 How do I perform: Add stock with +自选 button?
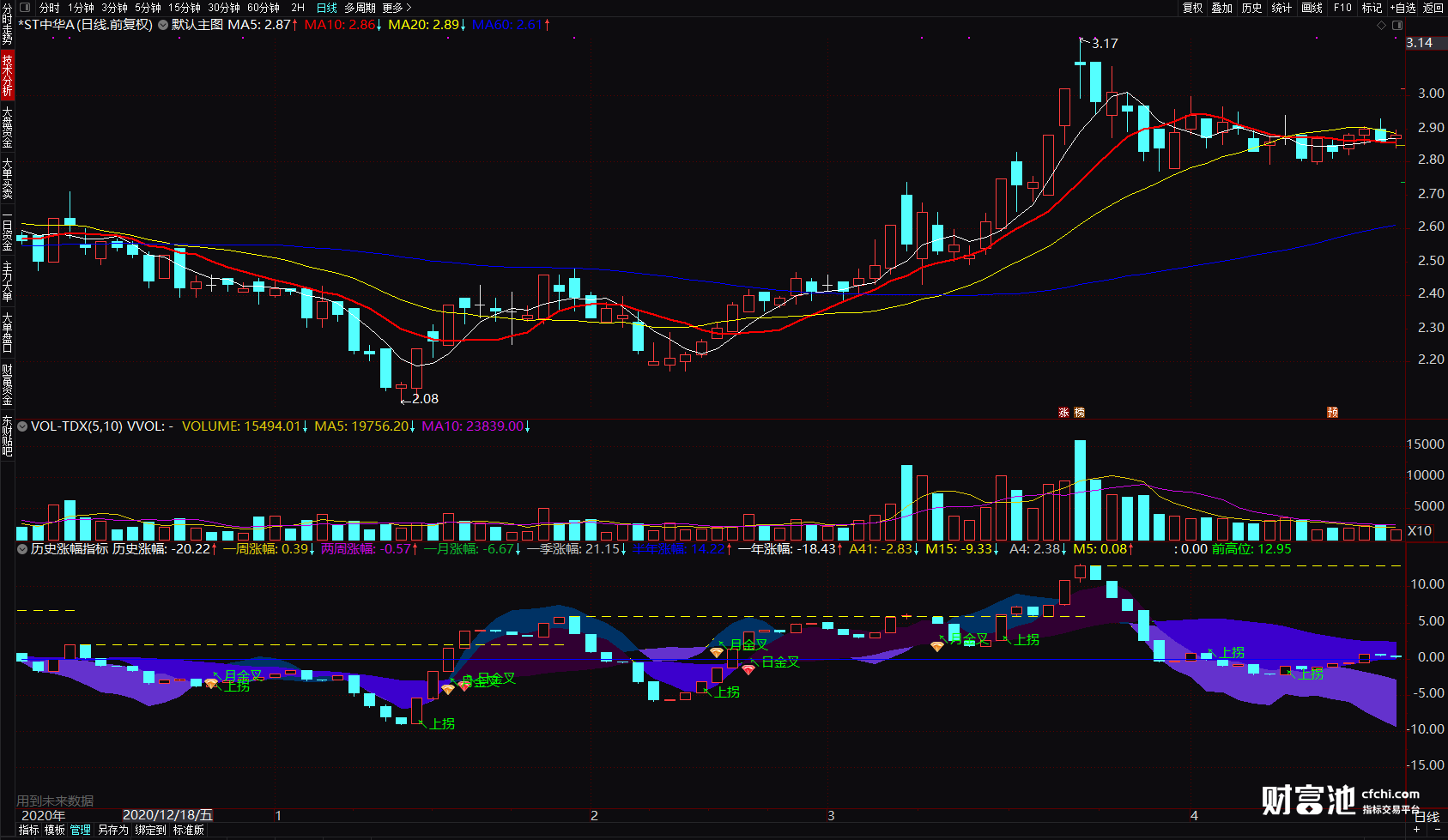(1402, 8)
